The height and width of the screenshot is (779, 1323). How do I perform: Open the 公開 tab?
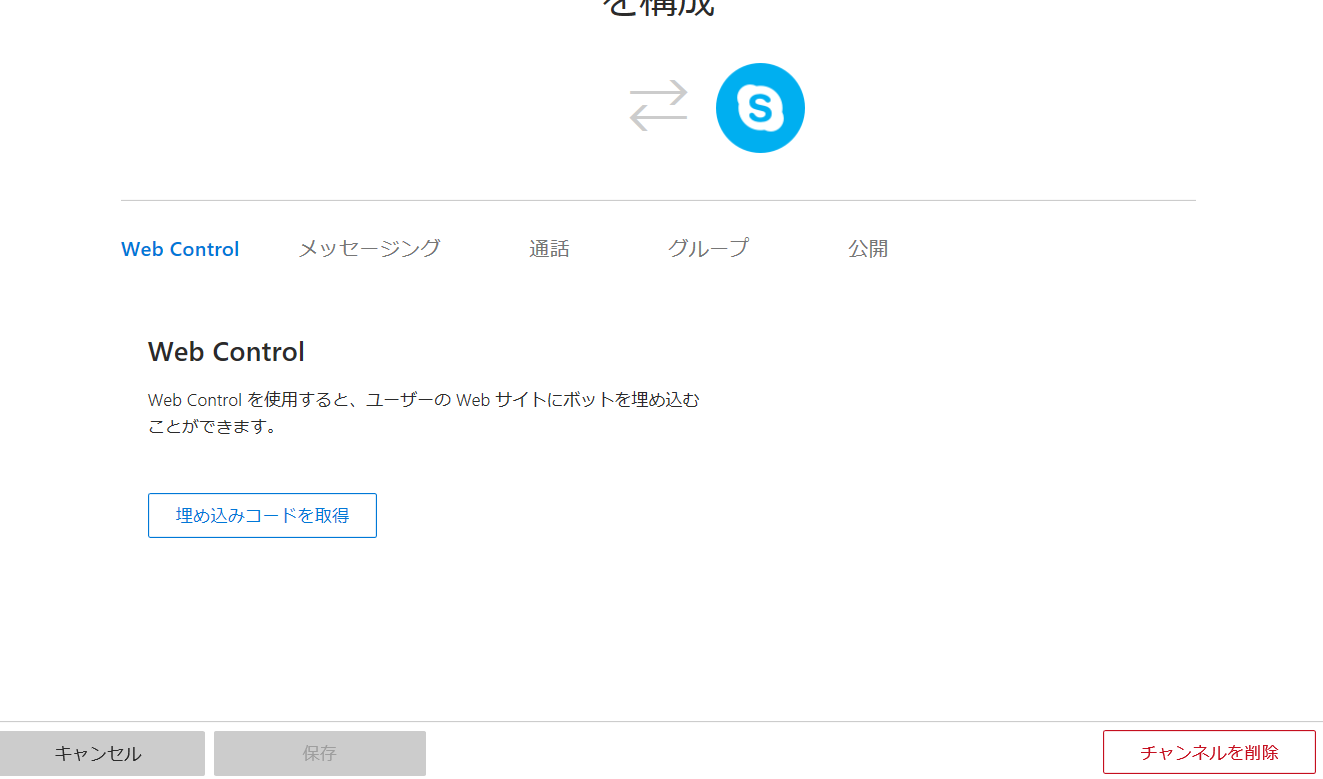tap(868, 248)
